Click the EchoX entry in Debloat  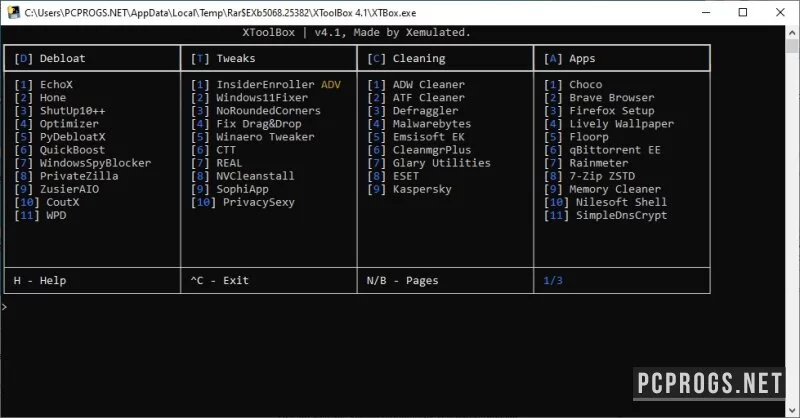(43, 85)
